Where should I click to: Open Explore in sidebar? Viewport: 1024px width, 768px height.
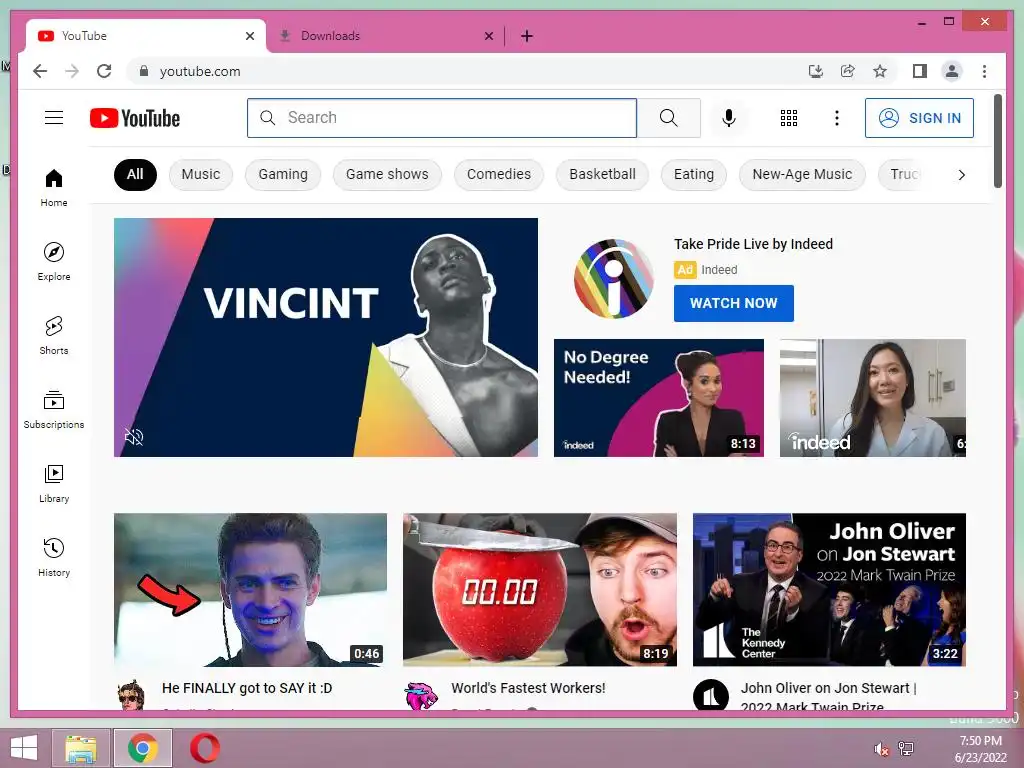(x=54, y=262)
